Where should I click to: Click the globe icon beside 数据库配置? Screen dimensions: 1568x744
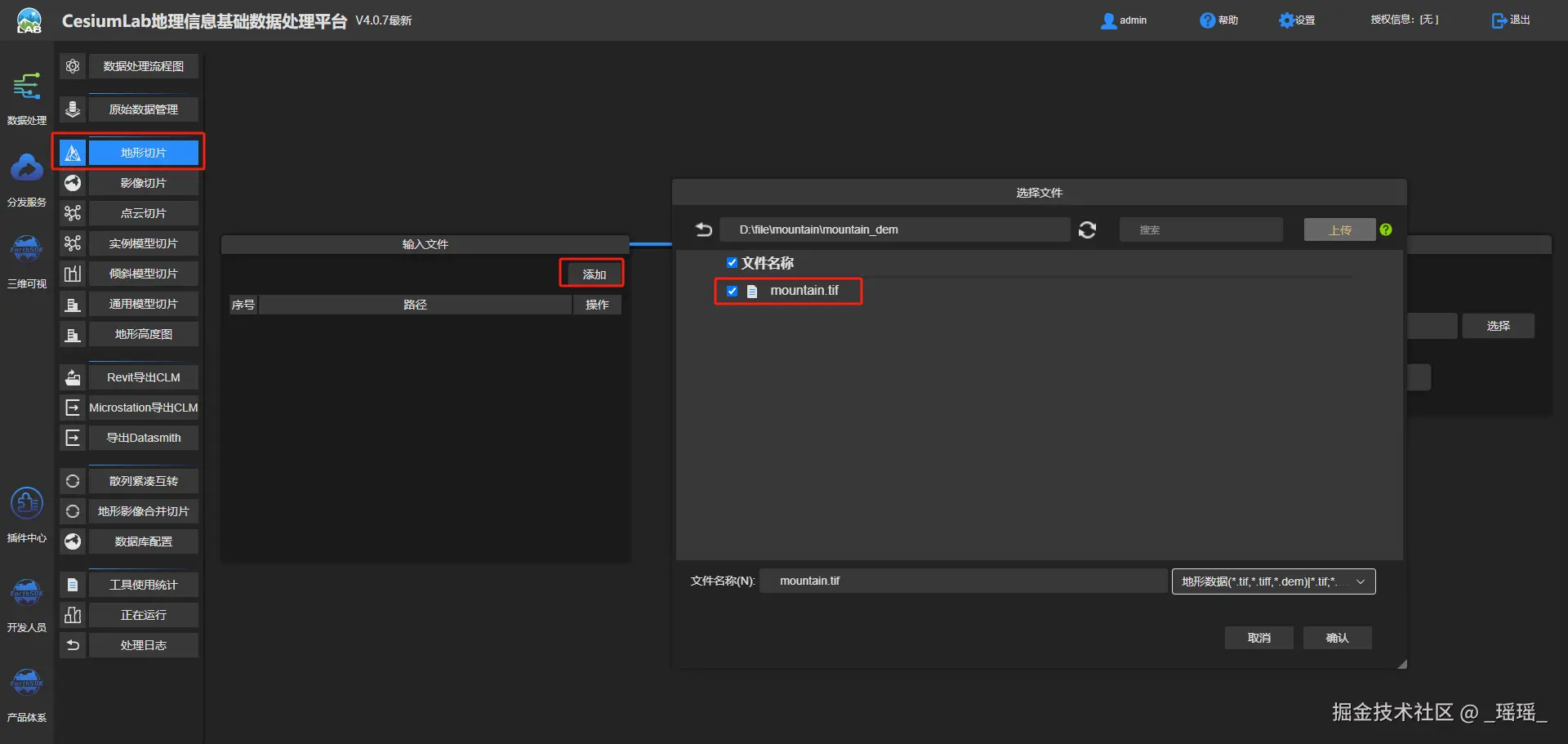[x=73, y=541]
